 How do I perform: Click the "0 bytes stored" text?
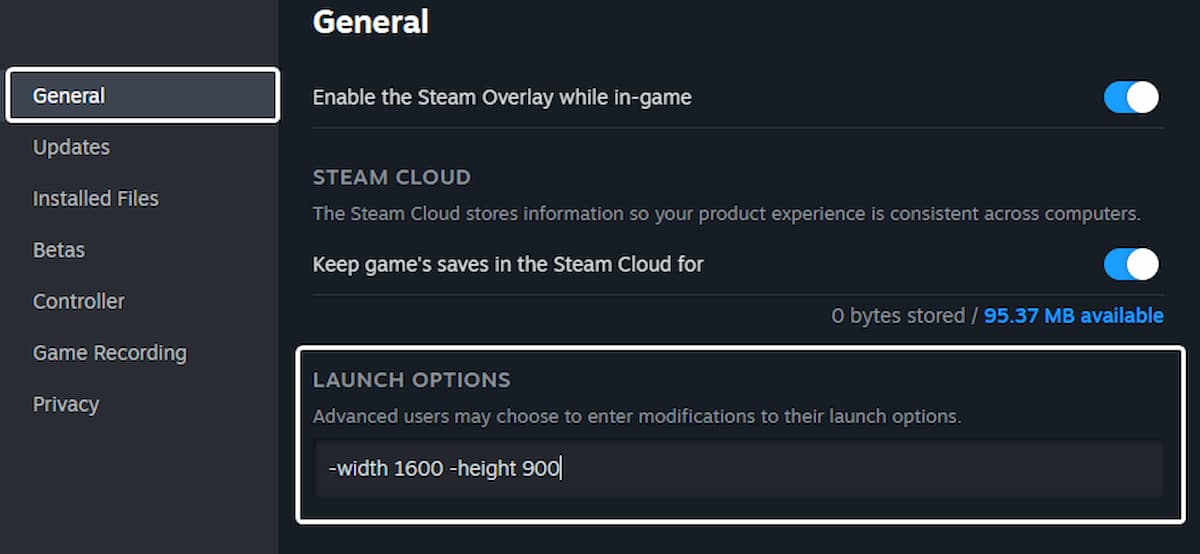click(x=898, y=316)
